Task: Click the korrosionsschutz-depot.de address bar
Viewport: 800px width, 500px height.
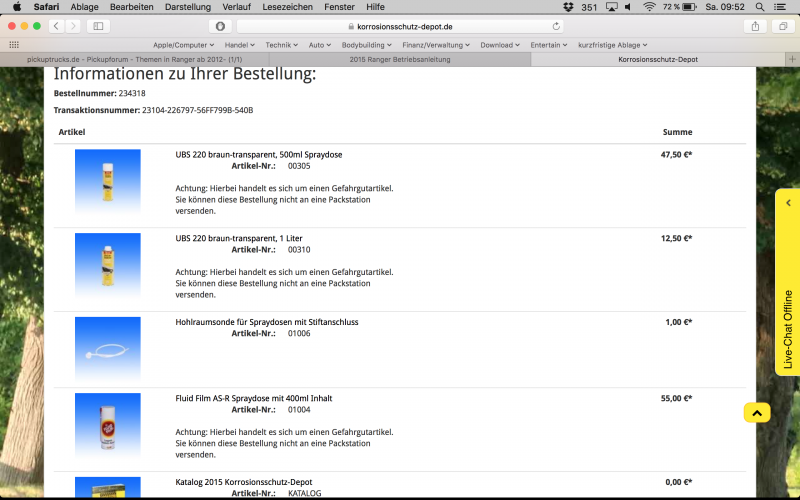Action: pos(397,26)
